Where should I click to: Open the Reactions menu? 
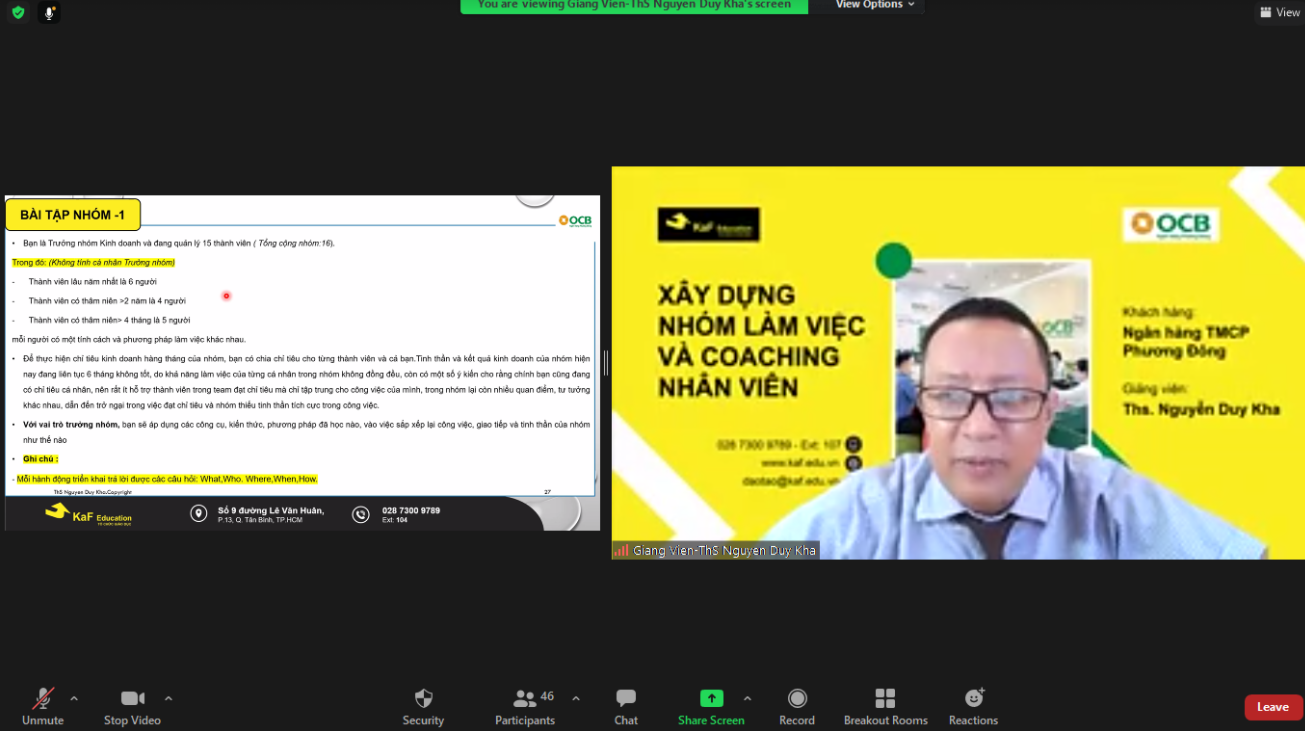(x=973, y=706)
